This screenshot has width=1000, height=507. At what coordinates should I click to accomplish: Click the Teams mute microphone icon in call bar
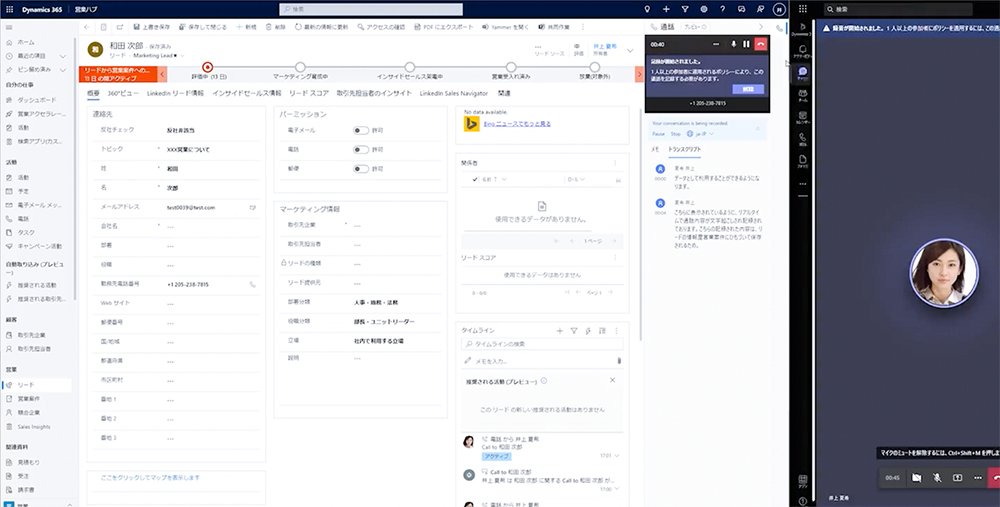click(x=937, y=477)
